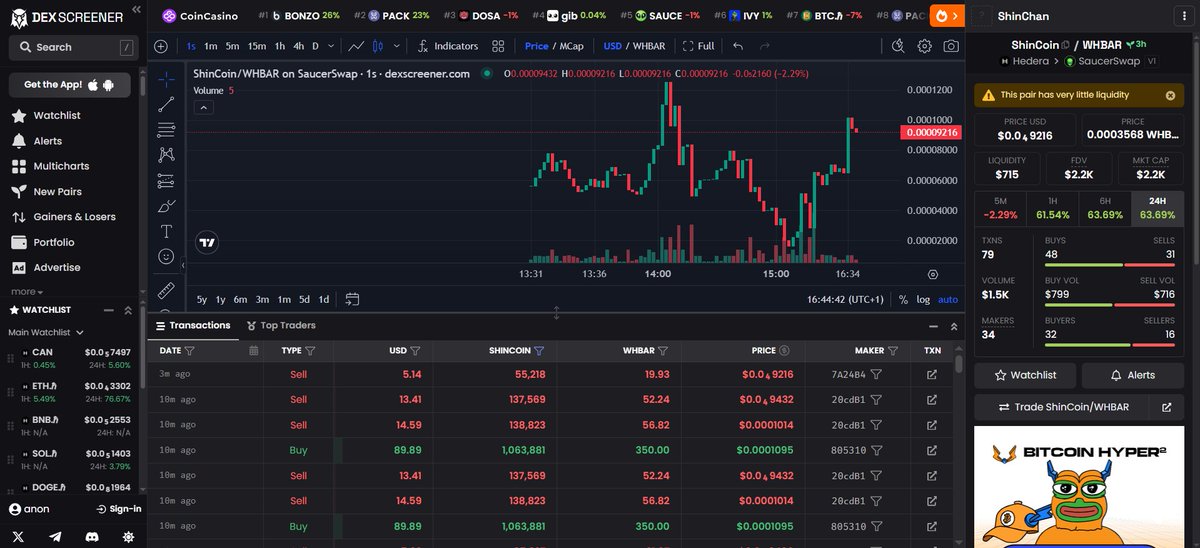Viewport: 1200px width, 548px height.
Task: Select the brush drawing tool
Action: click(x=166, y=206)
